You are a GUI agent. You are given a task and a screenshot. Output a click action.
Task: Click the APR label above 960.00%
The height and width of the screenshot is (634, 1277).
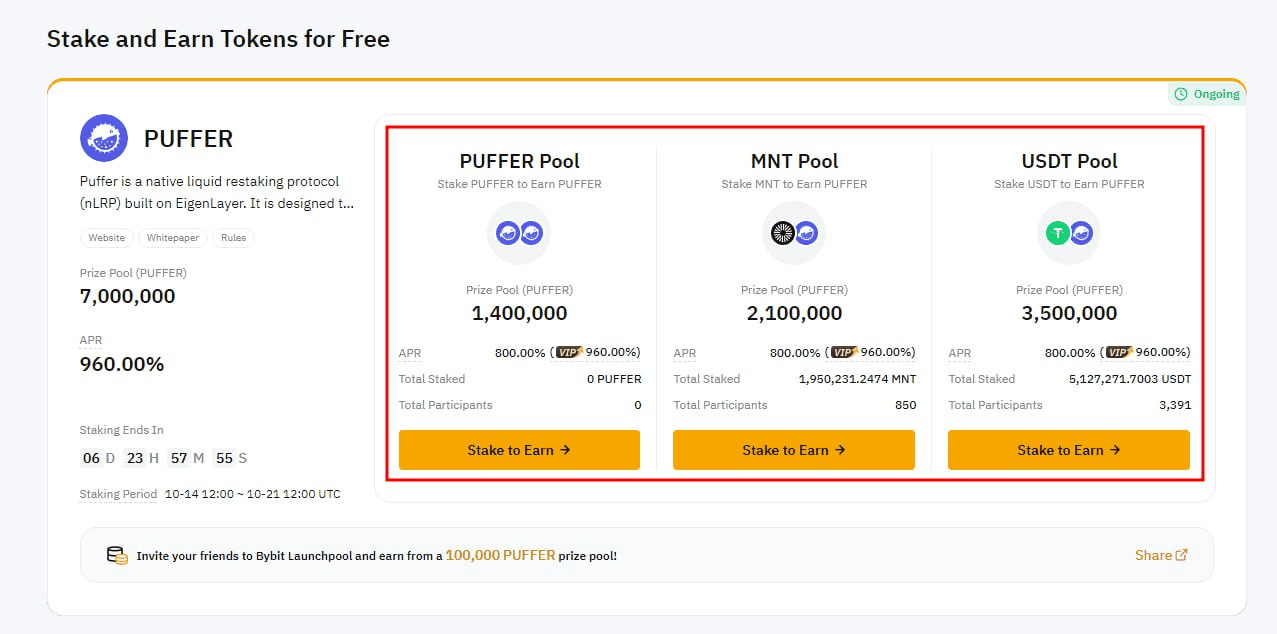(x=91, y=340)
